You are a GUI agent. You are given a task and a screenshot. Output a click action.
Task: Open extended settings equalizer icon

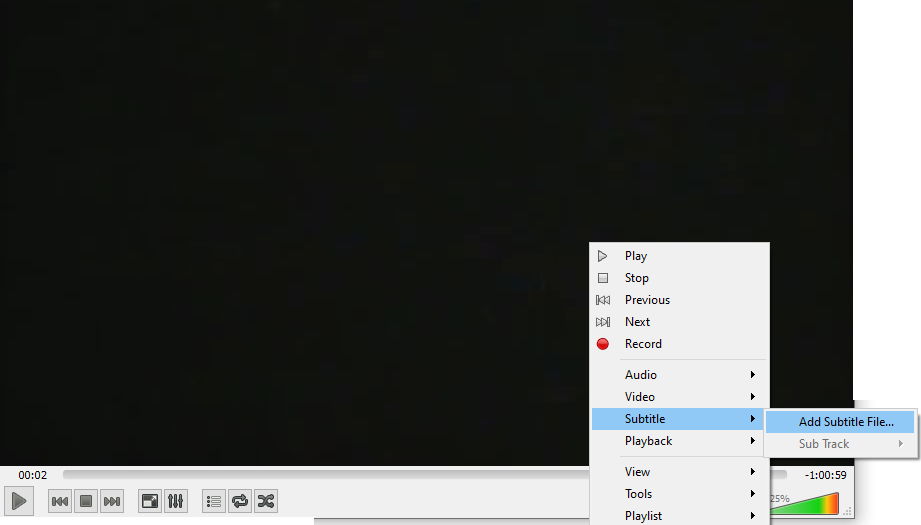pos(175,501)
